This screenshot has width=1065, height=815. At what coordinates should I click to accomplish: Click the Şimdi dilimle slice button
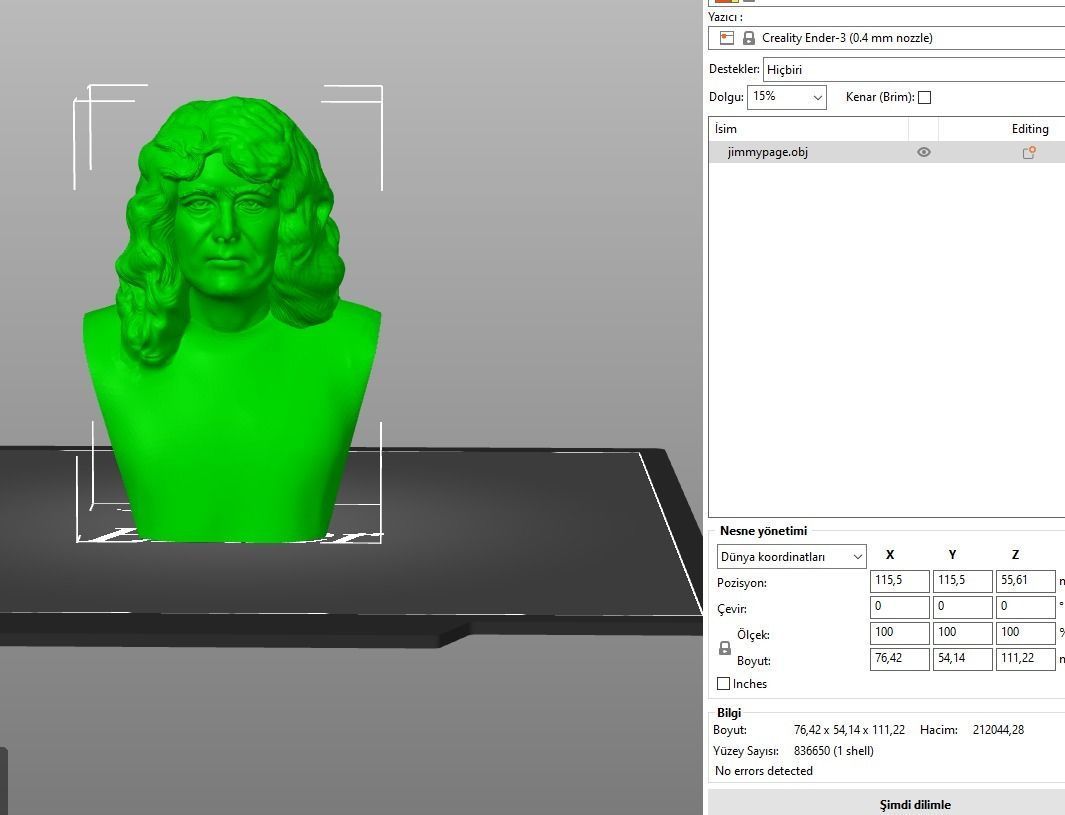[886, 804]
